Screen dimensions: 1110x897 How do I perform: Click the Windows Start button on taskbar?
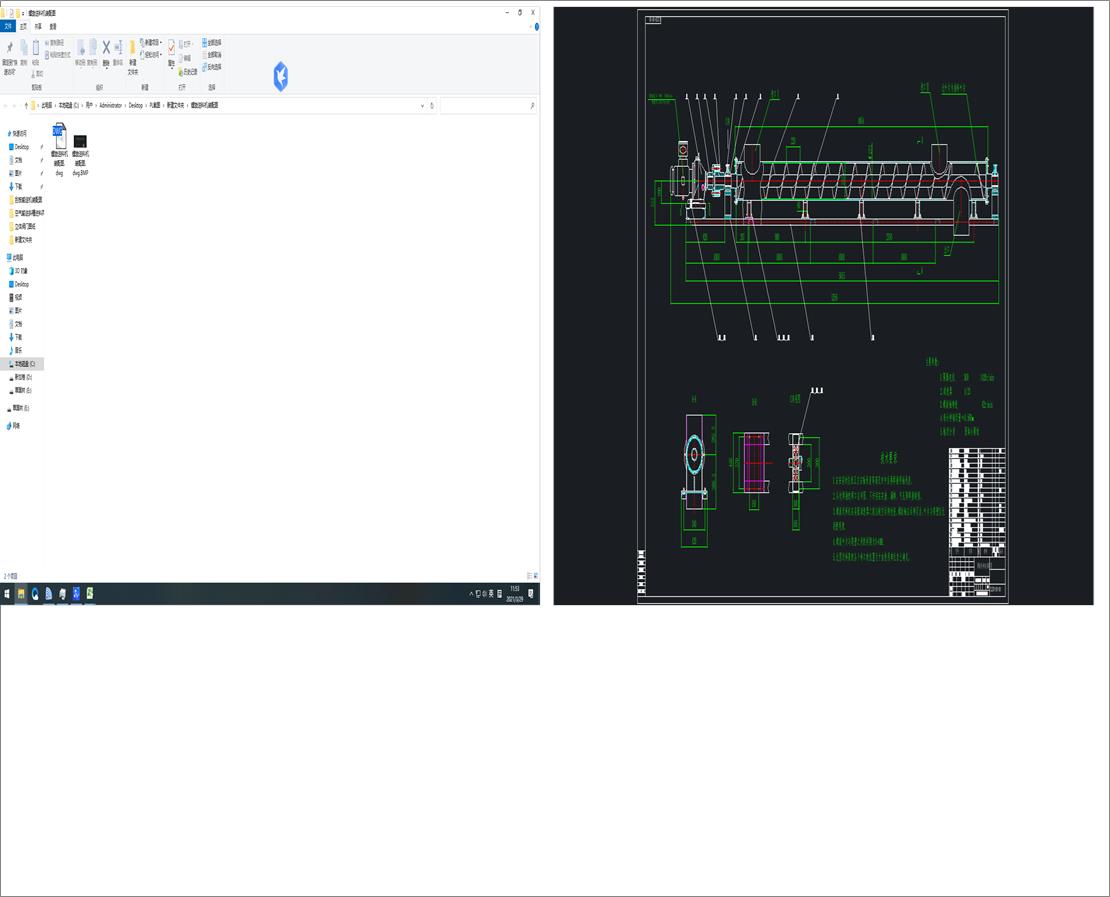[x=7, y=594]
